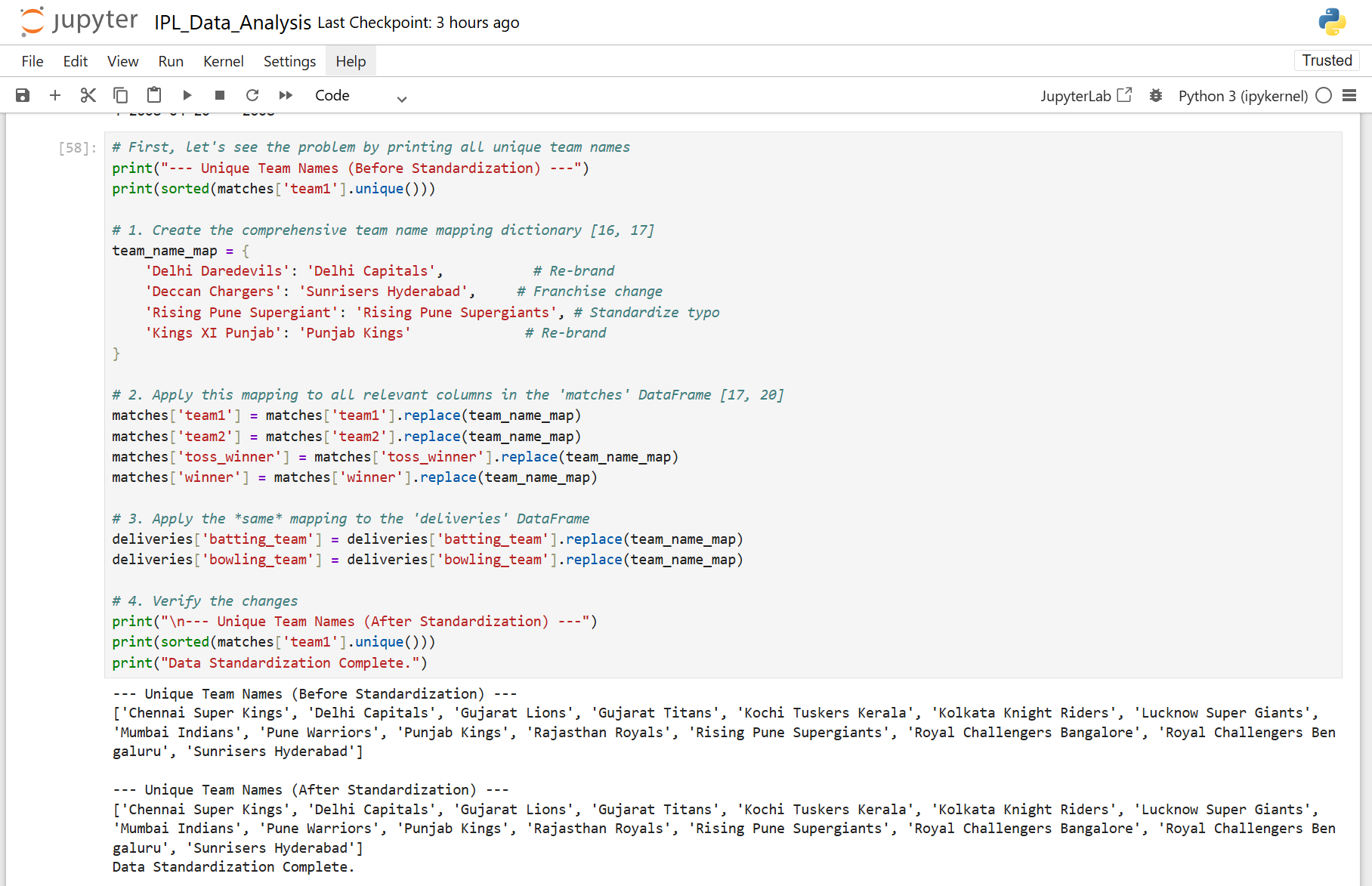This screenshot has height=886, width=1372.
Task: Paste a cell using the clipboard icon
Action: [154, 95]
